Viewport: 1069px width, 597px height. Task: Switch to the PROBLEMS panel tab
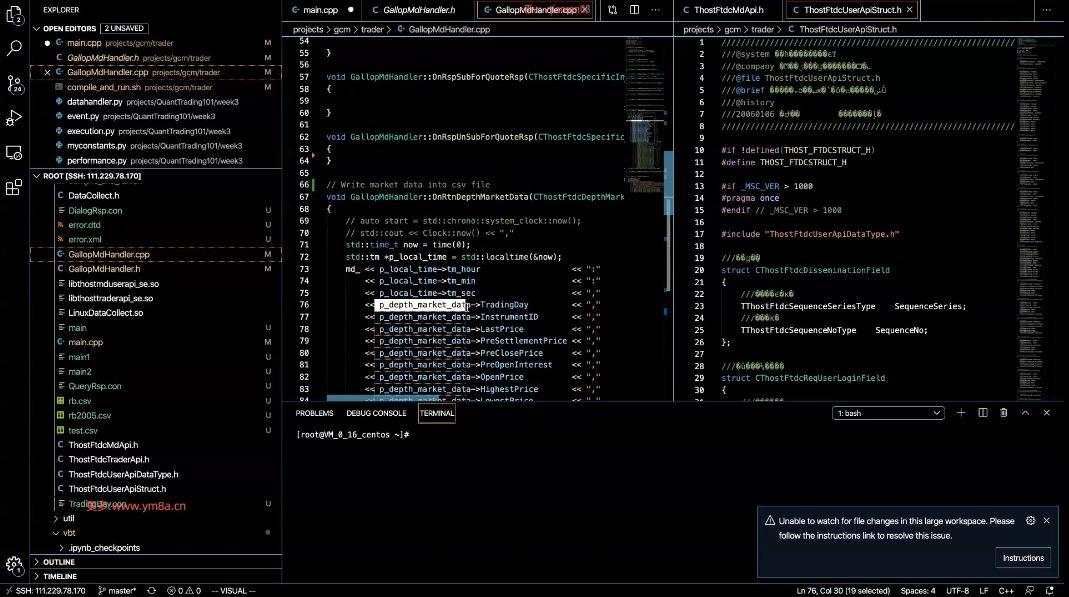click(314, 414)
